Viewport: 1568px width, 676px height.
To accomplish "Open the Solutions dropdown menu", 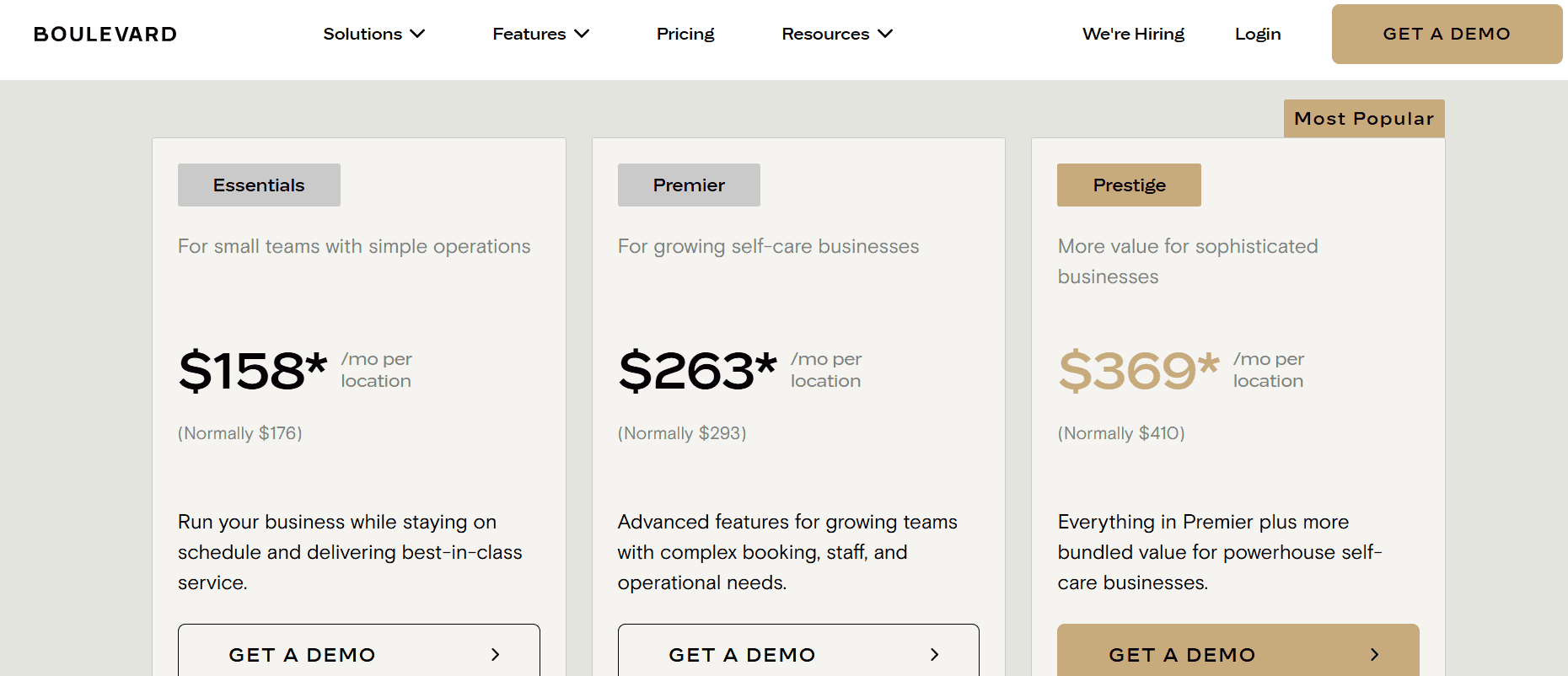I will (362, 34).
